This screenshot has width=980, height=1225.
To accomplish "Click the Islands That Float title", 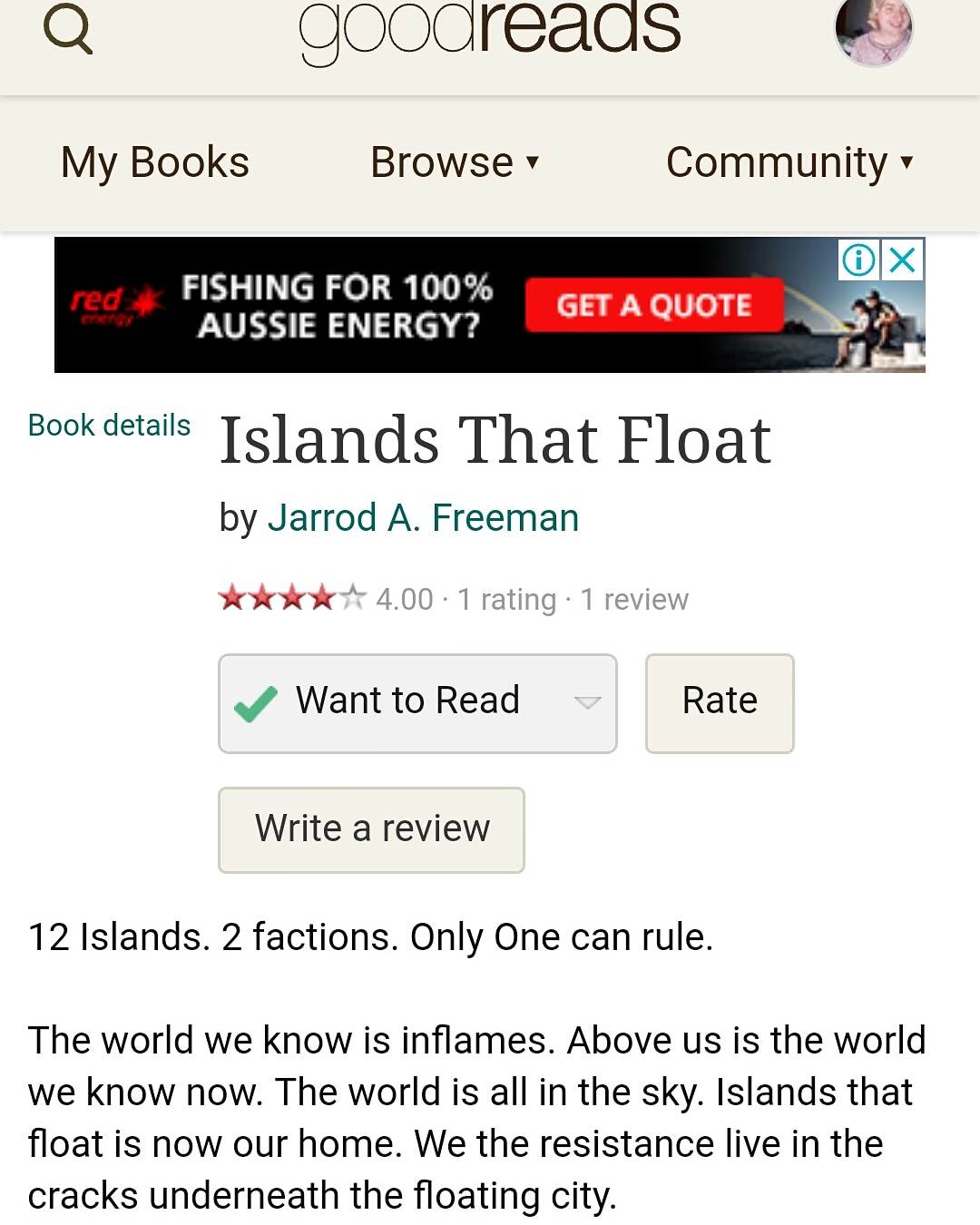I will click(495, 441).
